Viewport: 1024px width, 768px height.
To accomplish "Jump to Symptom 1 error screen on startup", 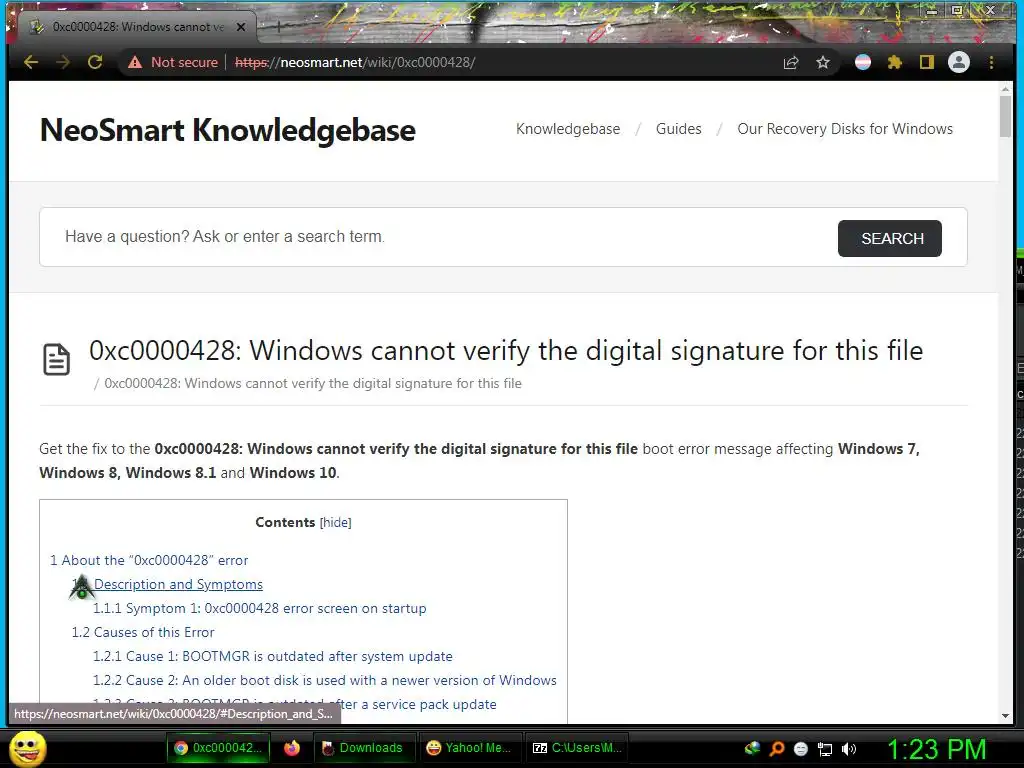I will (x=259, y=608).
